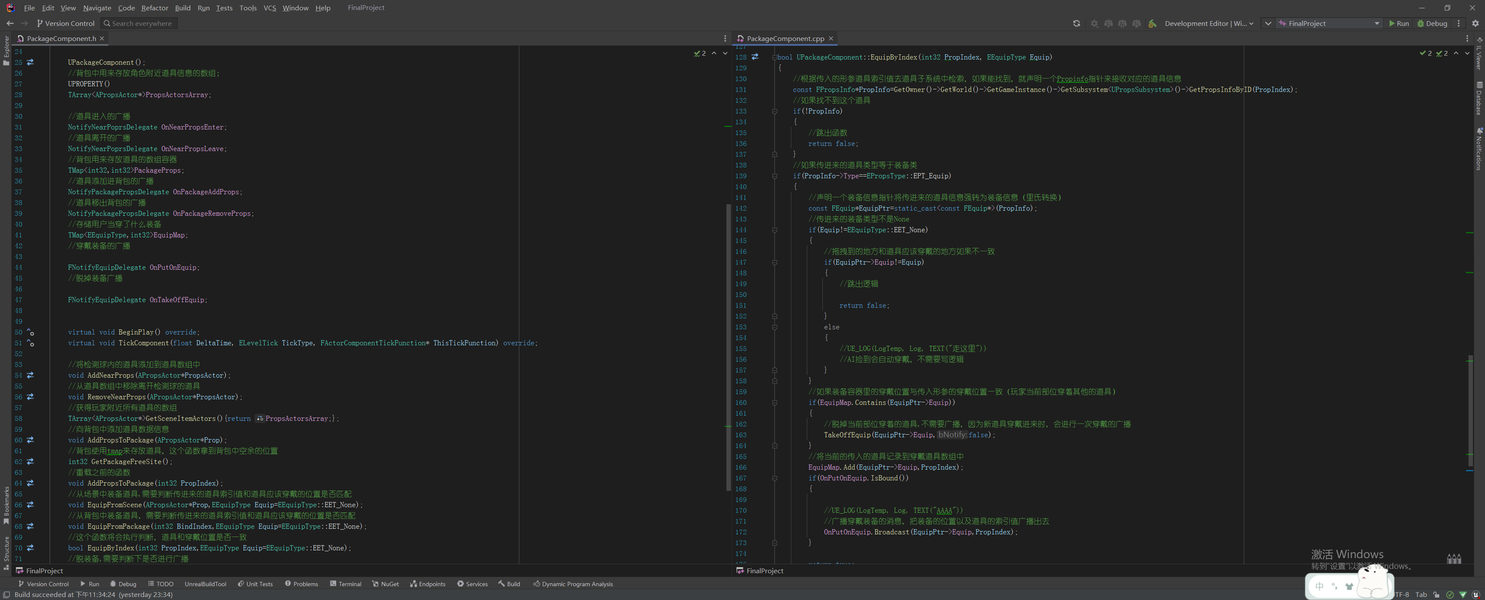Open the VCS menu
Screen dimensions: 1485x600
pyautogui.click(x=270, y=8)
